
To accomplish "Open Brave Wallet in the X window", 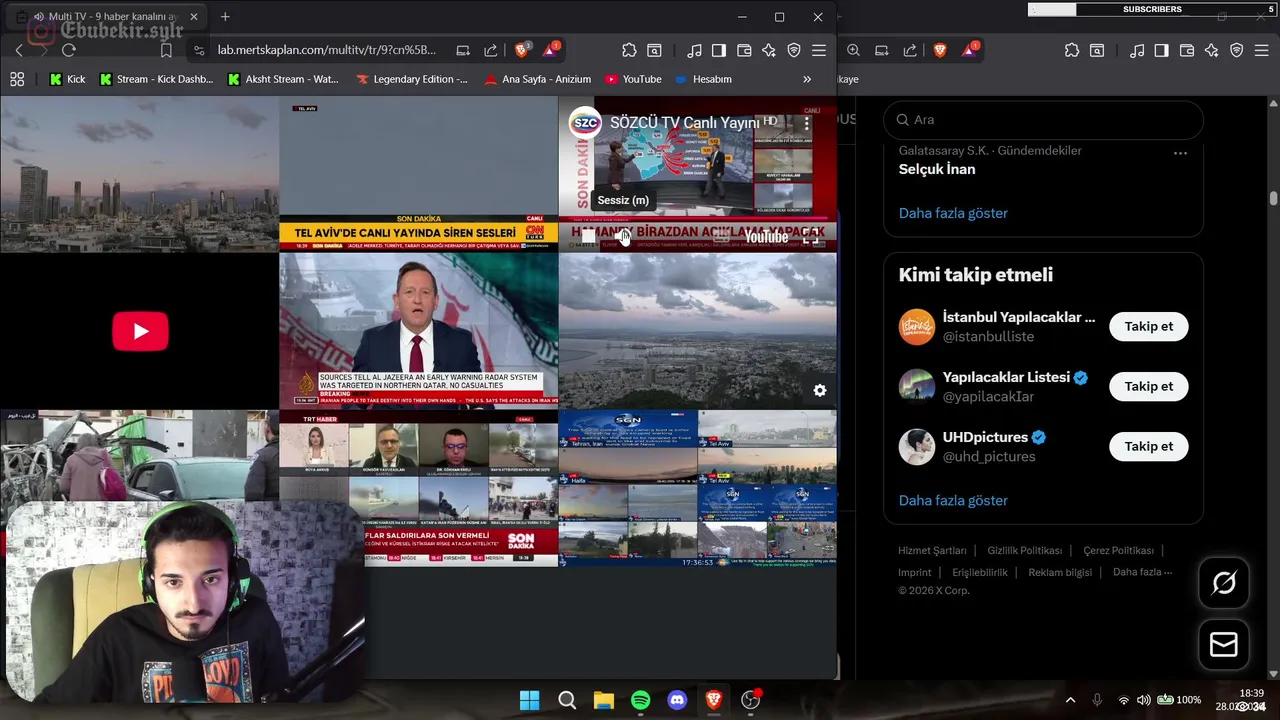I will coord(1187,50).
